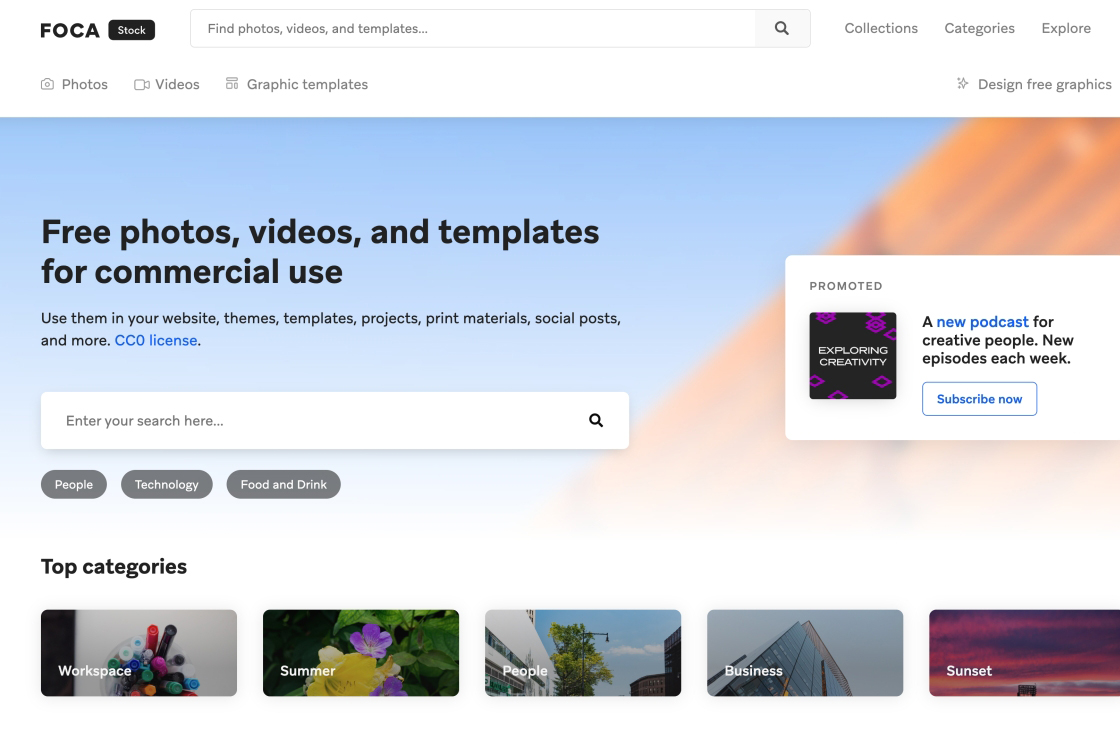Click the camera icon beside Photos
This screenshot has width=1120, height=747.
click(47, 84)
